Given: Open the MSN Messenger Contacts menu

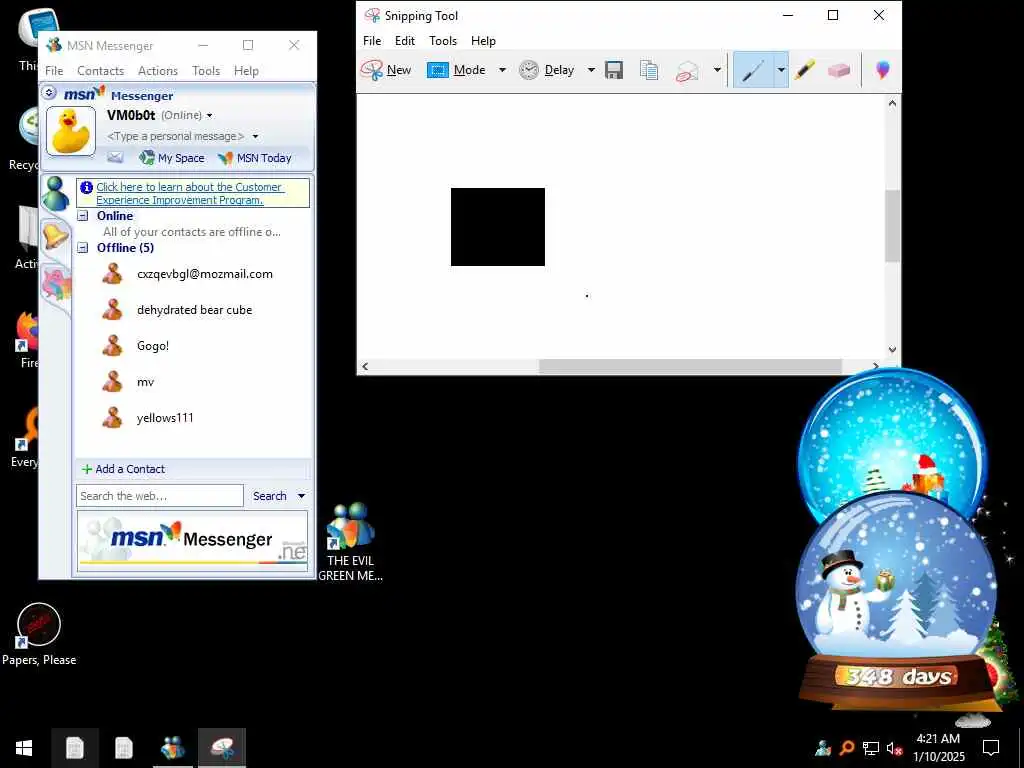Looking at the screenshot, I should (x=101, y=71).
